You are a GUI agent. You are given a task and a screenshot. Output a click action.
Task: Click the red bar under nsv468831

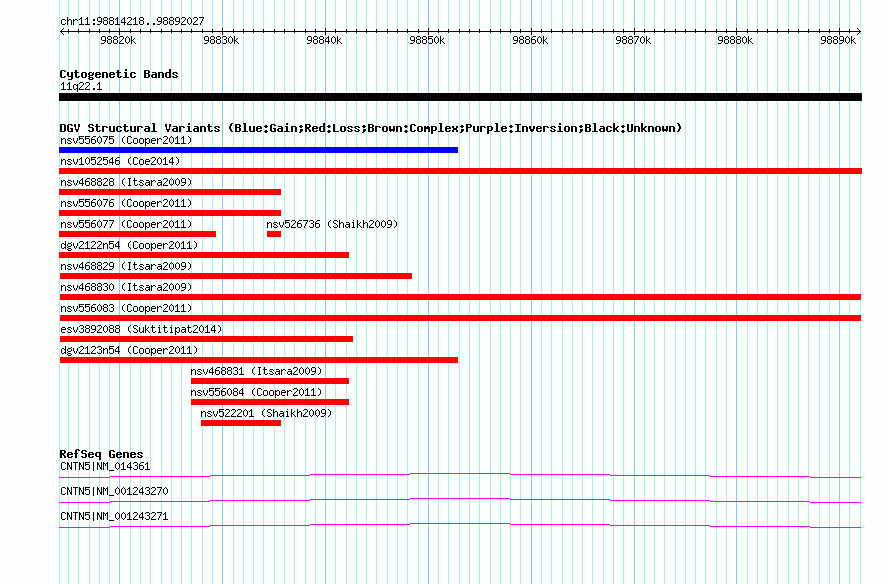click(x=270, y=381)
